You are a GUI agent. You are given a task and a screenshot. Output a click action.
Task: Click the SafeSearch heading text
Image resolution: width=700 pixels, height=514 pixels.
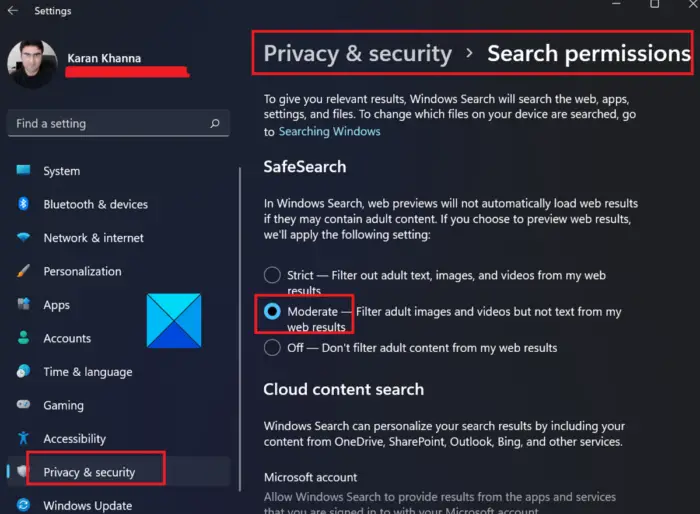(x=305, y=167)
